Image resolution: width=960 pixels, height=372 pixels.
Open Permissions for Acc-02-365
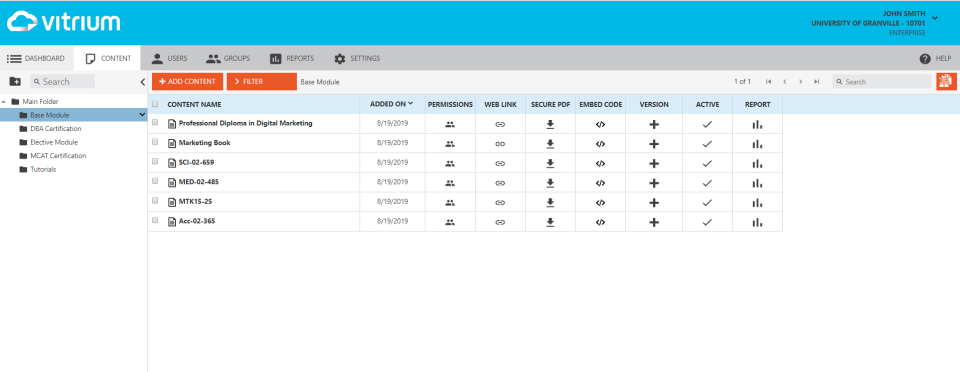point(450,222)
